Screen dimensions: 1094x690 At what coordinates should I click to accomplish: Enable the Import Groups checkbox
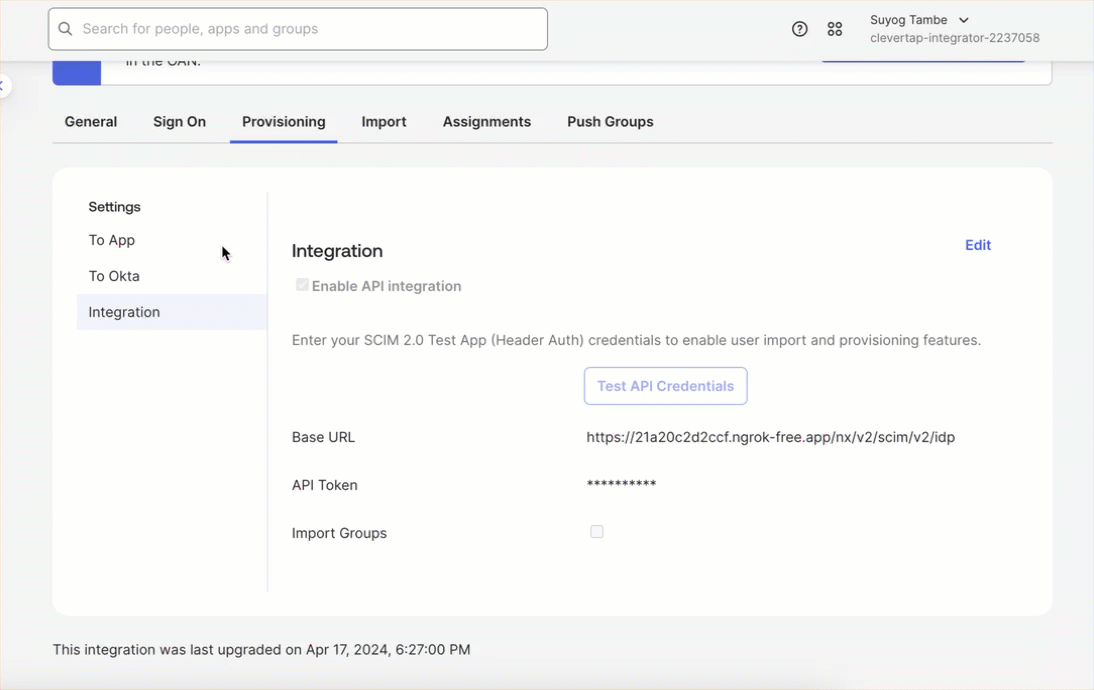(x=597, y=531)
